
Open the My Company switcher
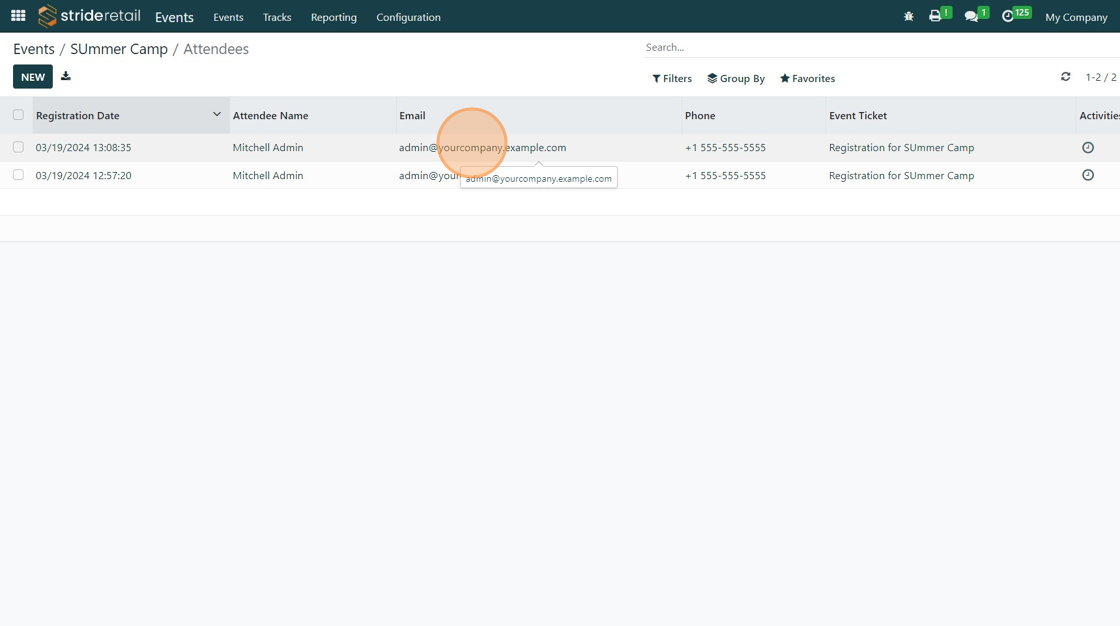[x=1076, y=17]
